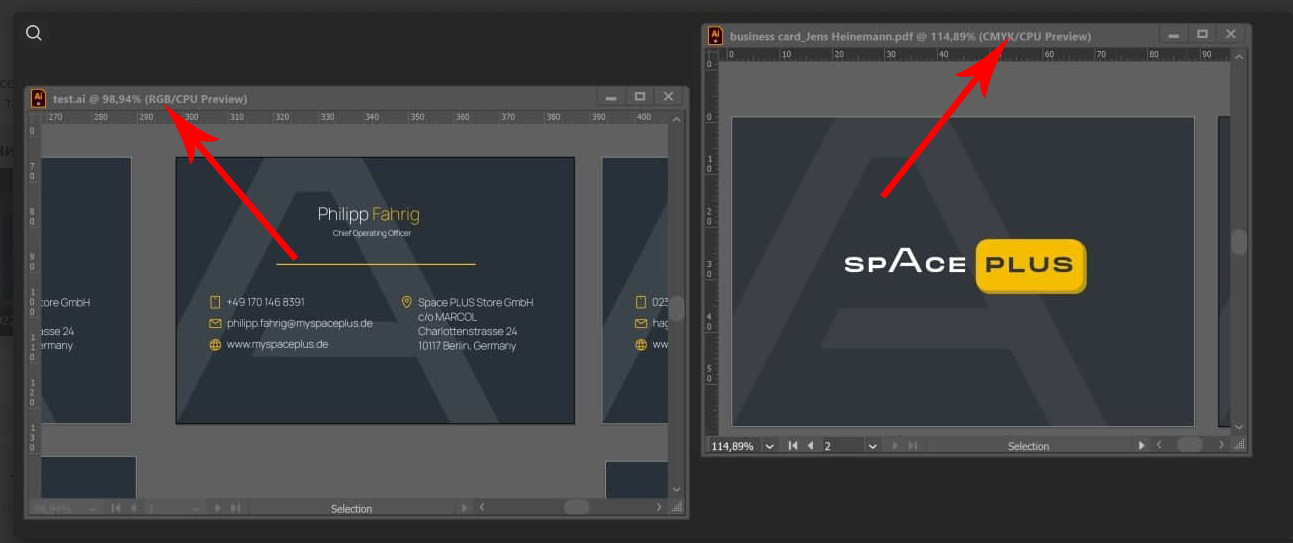Open status flyout arrow beside Selection in test.ai
Image resolution: width=1293 pixels, height=543 pixels.
tap(464, 508)
